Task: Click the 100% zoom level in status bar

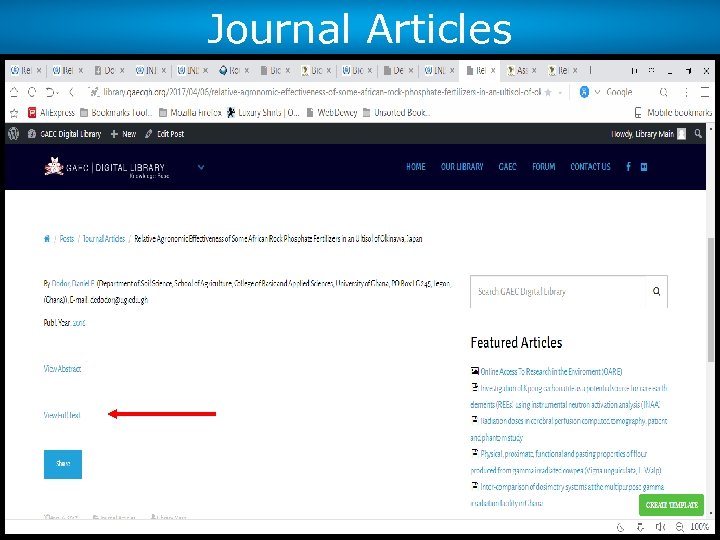Action: pyautogui.click(x=700, y=527)
